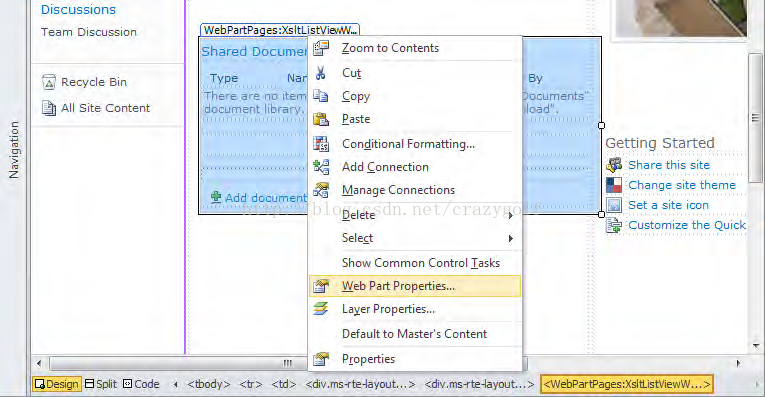Open the Recycle Bin link
This screenshot has height=397, width=765.
(94, 82)
